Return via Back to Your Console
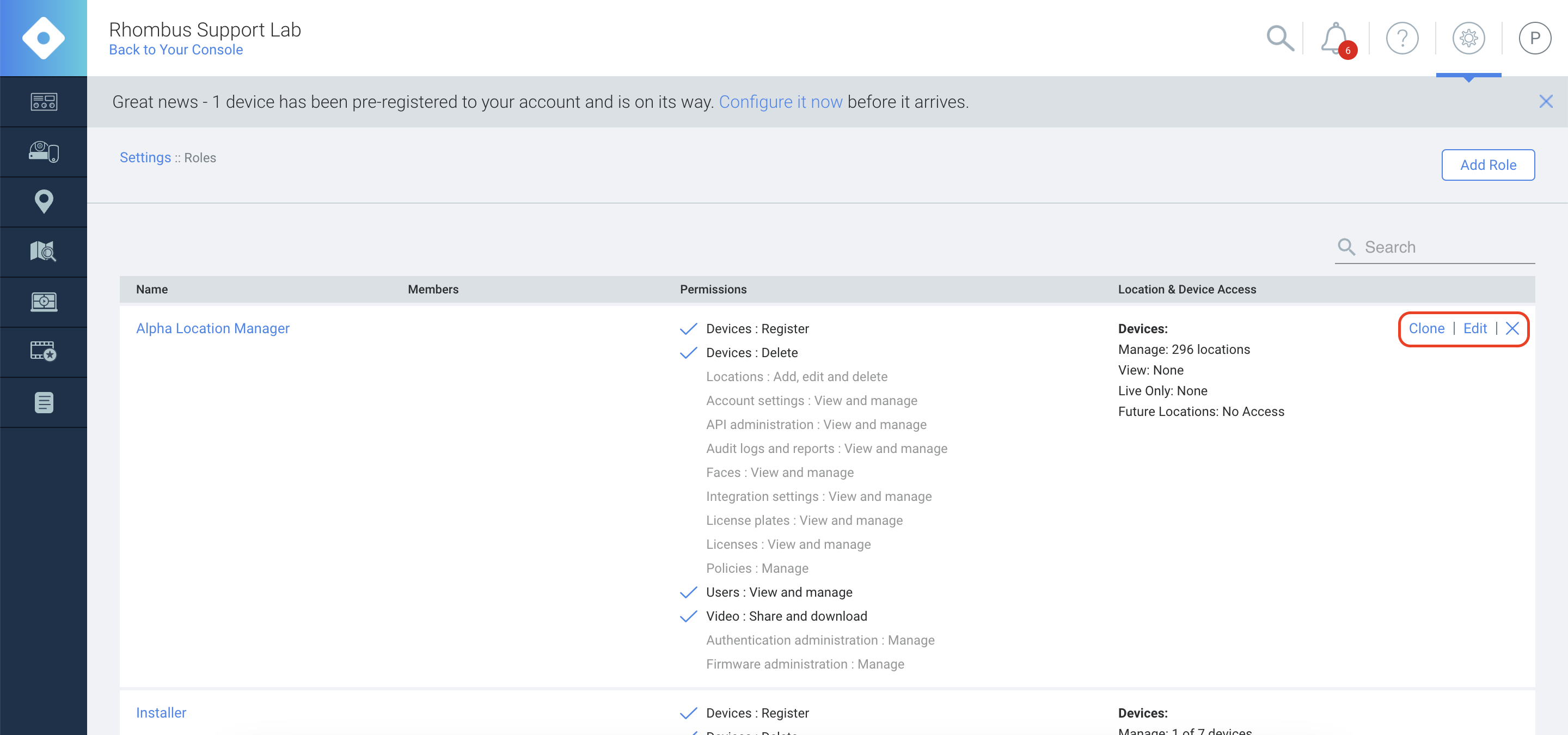 (175, 50)
